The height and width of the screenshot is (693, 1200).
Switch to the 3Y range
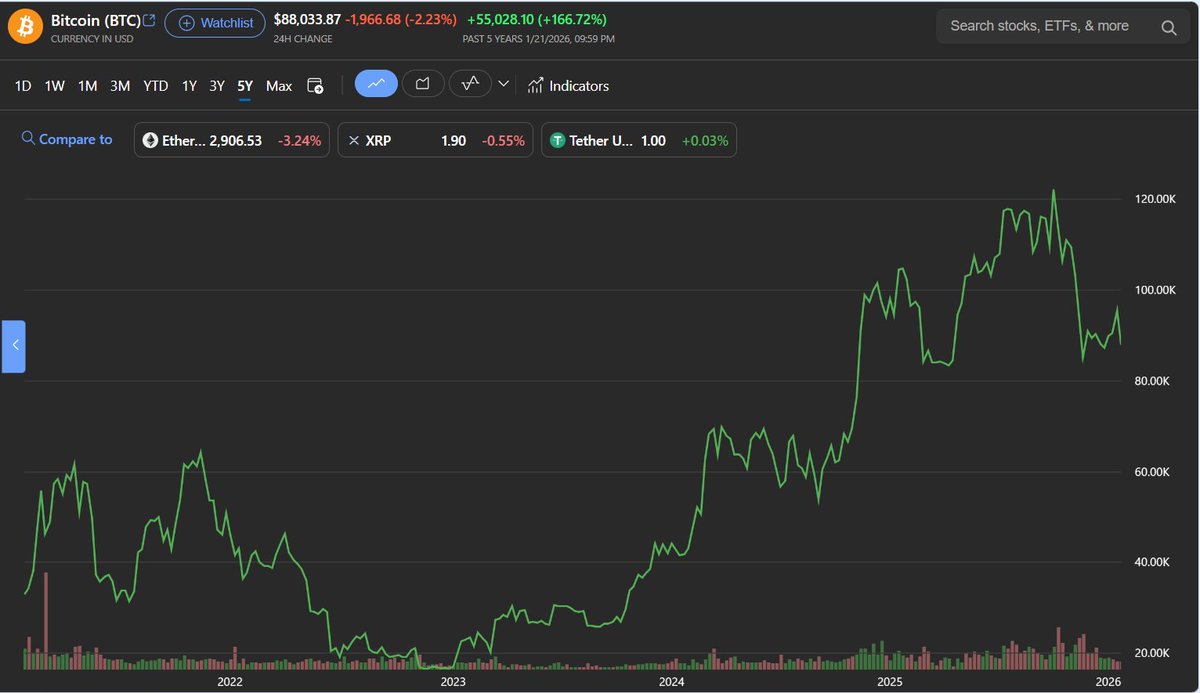(217, 86)
